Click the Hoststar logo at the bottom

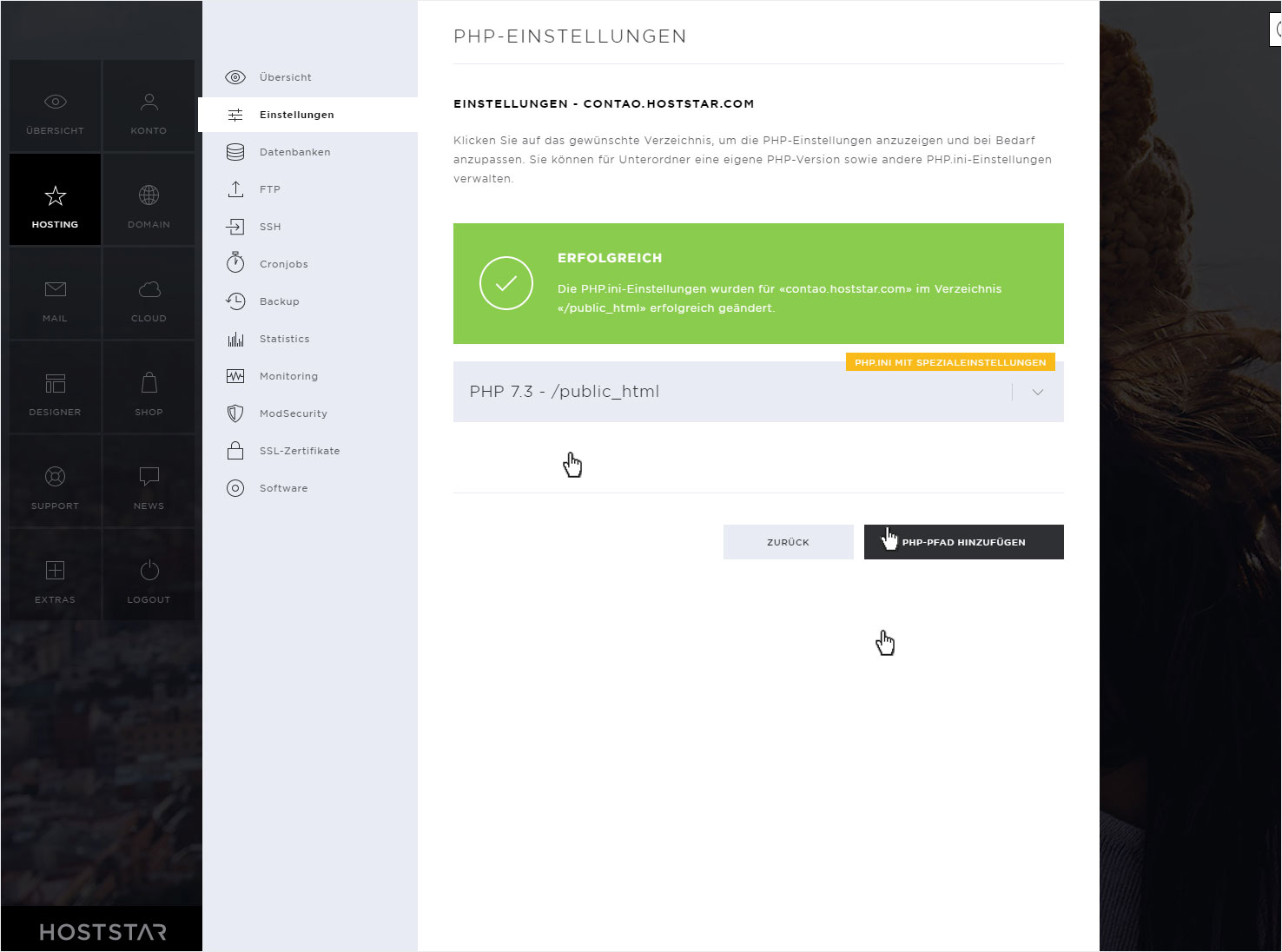coord(102,932)
